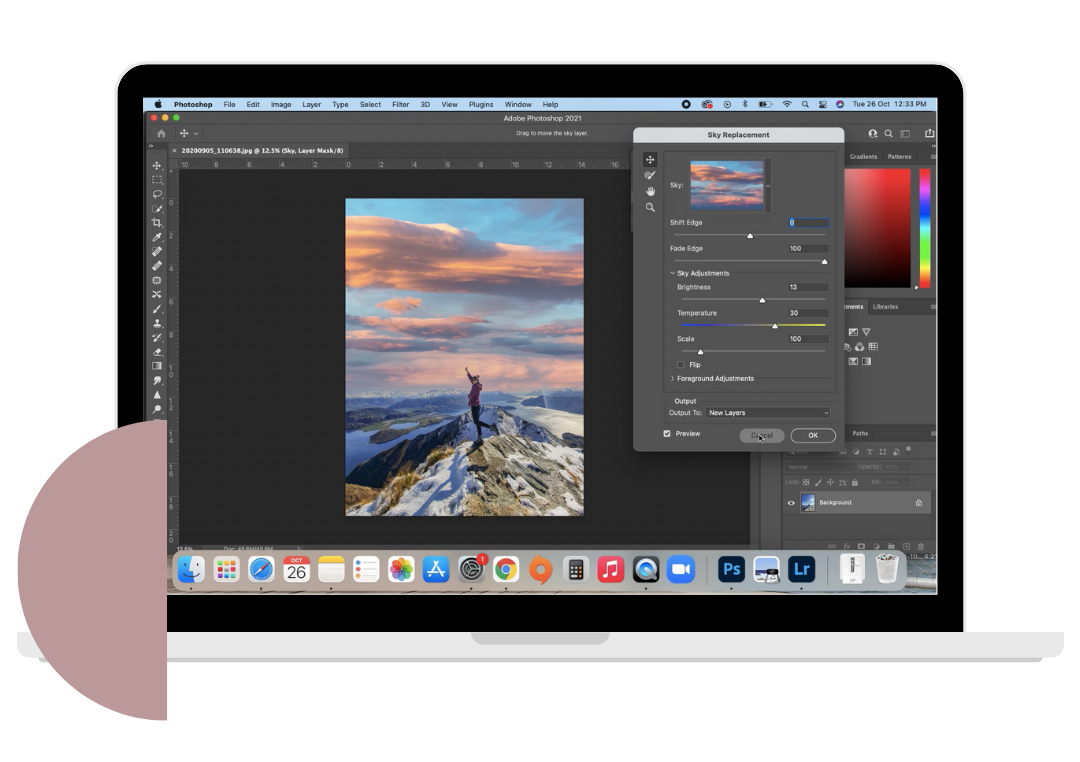Select the Hand tool in Sky Replacement
1080x762 pixels.
coord(650,191)
